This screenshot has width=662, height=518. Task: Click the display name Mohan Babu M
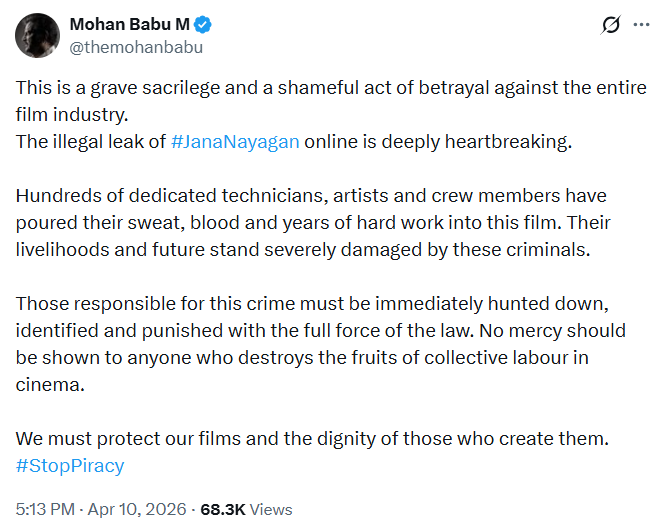click(129, 24)
